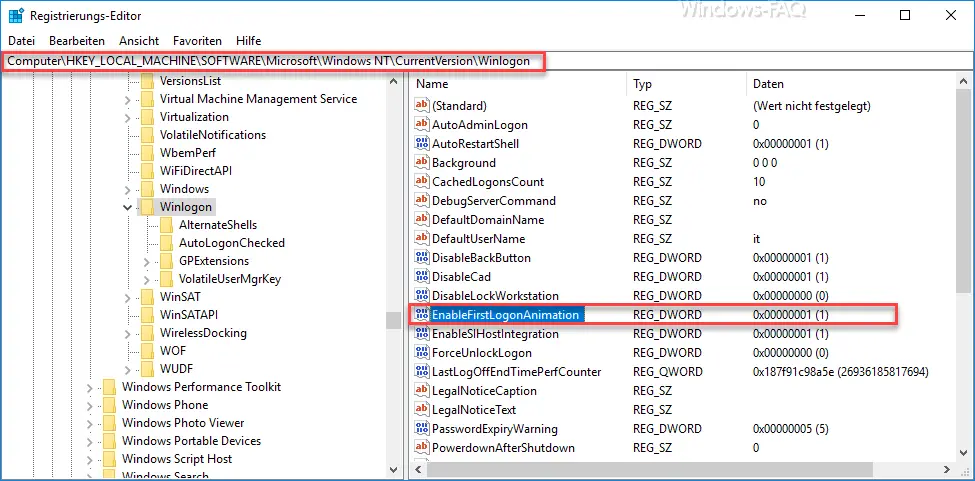
Task: Select the WOF key
Action: point(172,351)
